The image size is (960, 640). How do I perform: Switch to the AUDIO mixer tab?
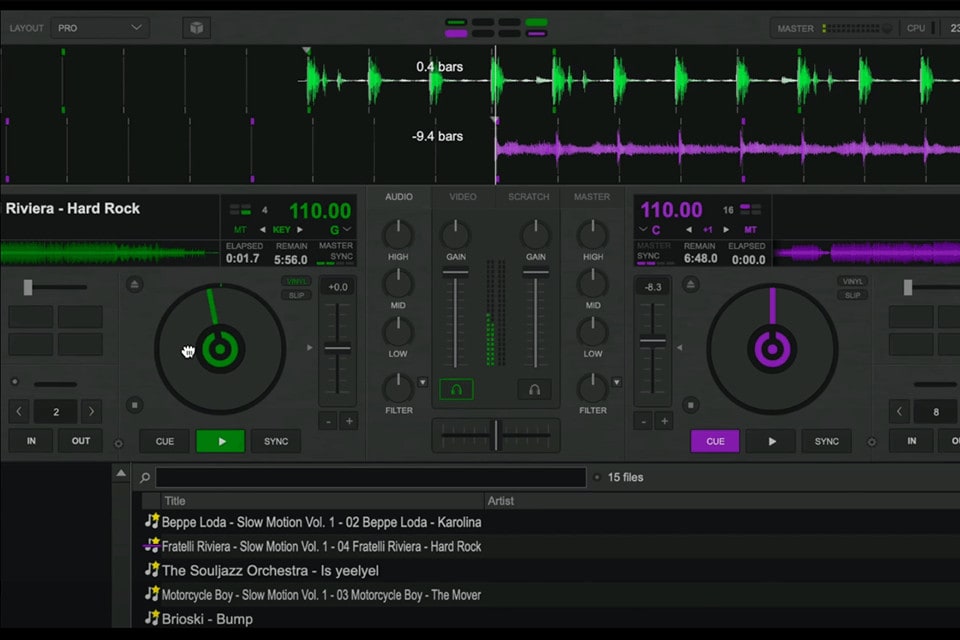[x=399, y=197]
